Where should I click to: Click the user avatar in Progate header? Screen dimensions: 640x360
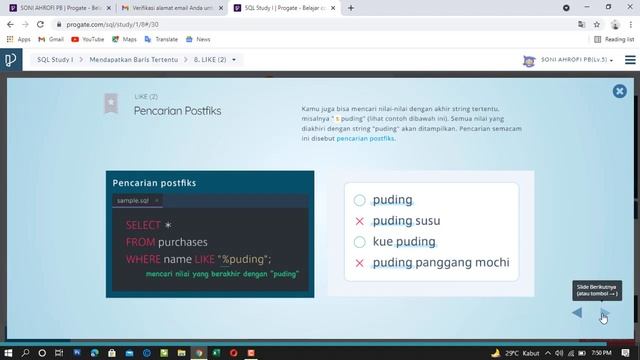coord(529,61)
